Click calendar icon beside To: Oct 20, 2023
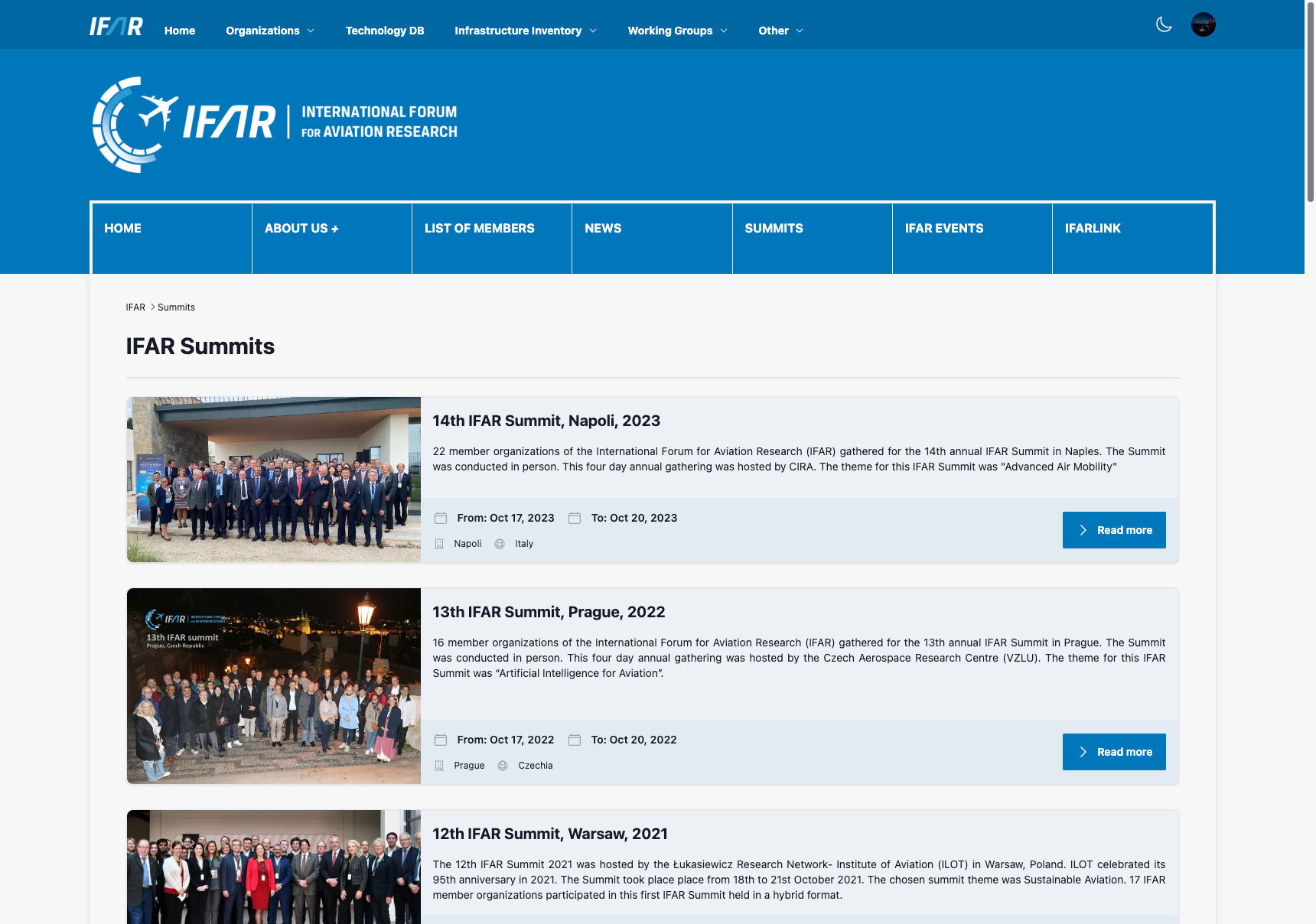1316x924 pixels. 575,518
